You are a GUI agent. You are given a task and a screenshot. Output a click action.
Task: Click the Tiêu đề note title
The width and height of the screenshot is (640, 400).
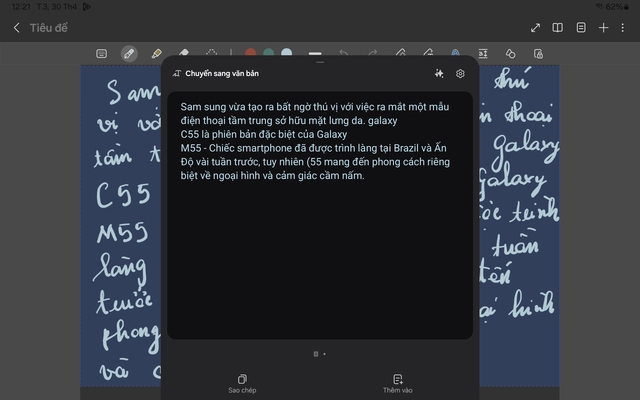tap(48, 28)
